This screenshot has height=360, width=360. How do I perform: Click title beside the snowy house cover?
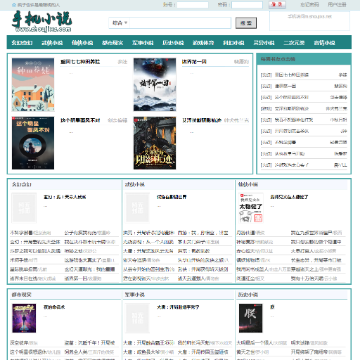80,62
